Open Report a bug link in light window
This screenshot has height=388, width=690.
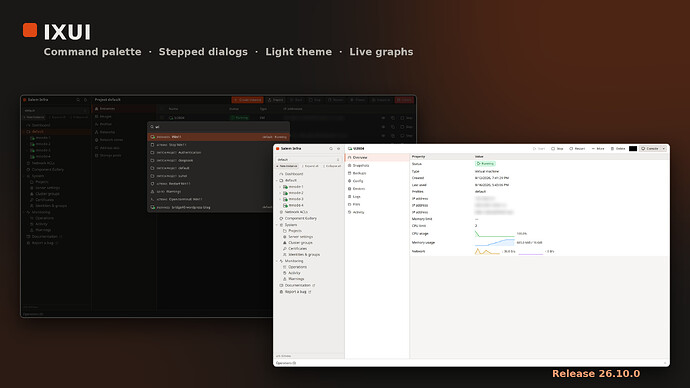click(295, 292)
